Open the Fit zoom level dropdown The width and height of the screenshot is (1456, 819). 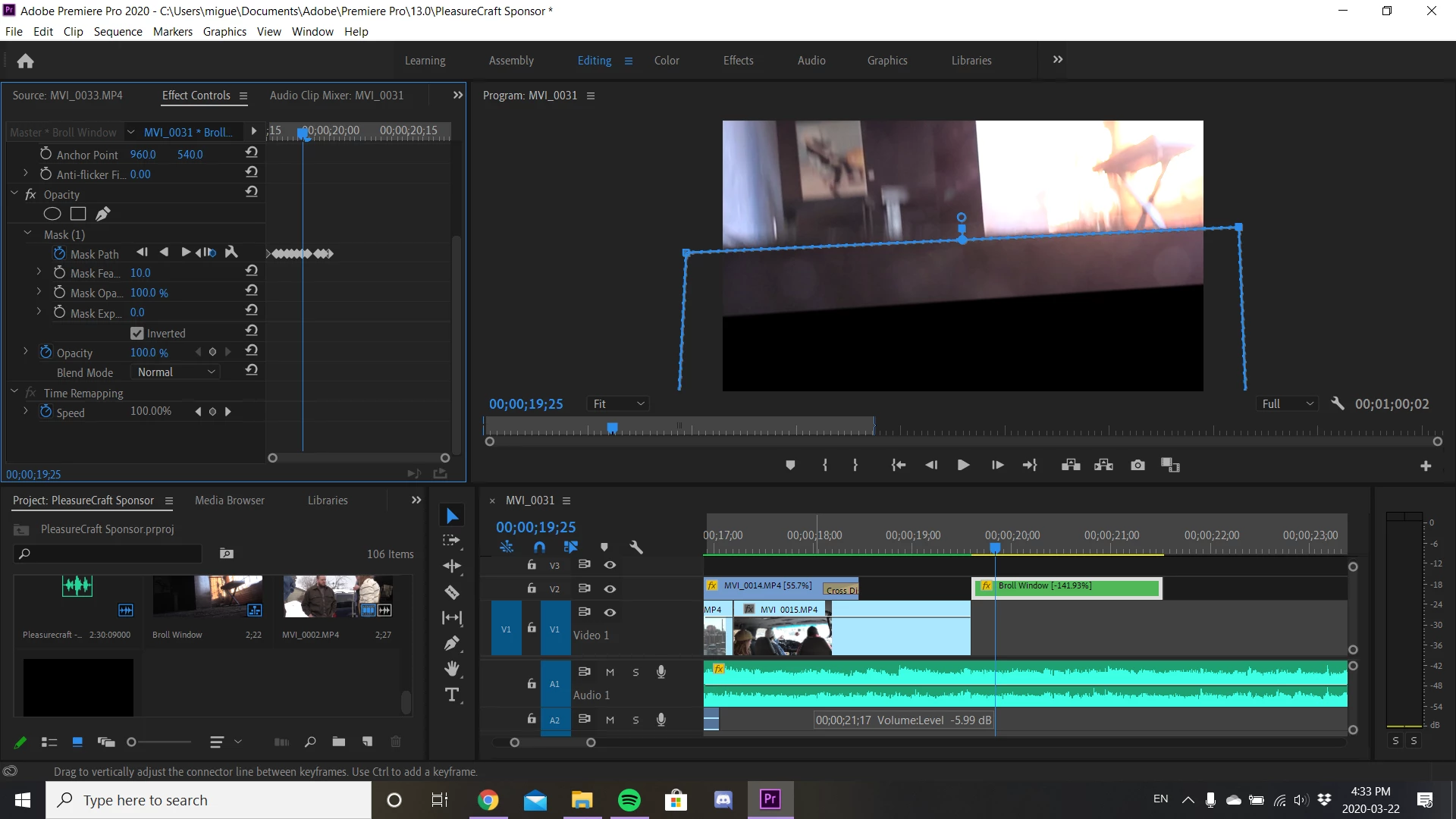pos(619,404)
